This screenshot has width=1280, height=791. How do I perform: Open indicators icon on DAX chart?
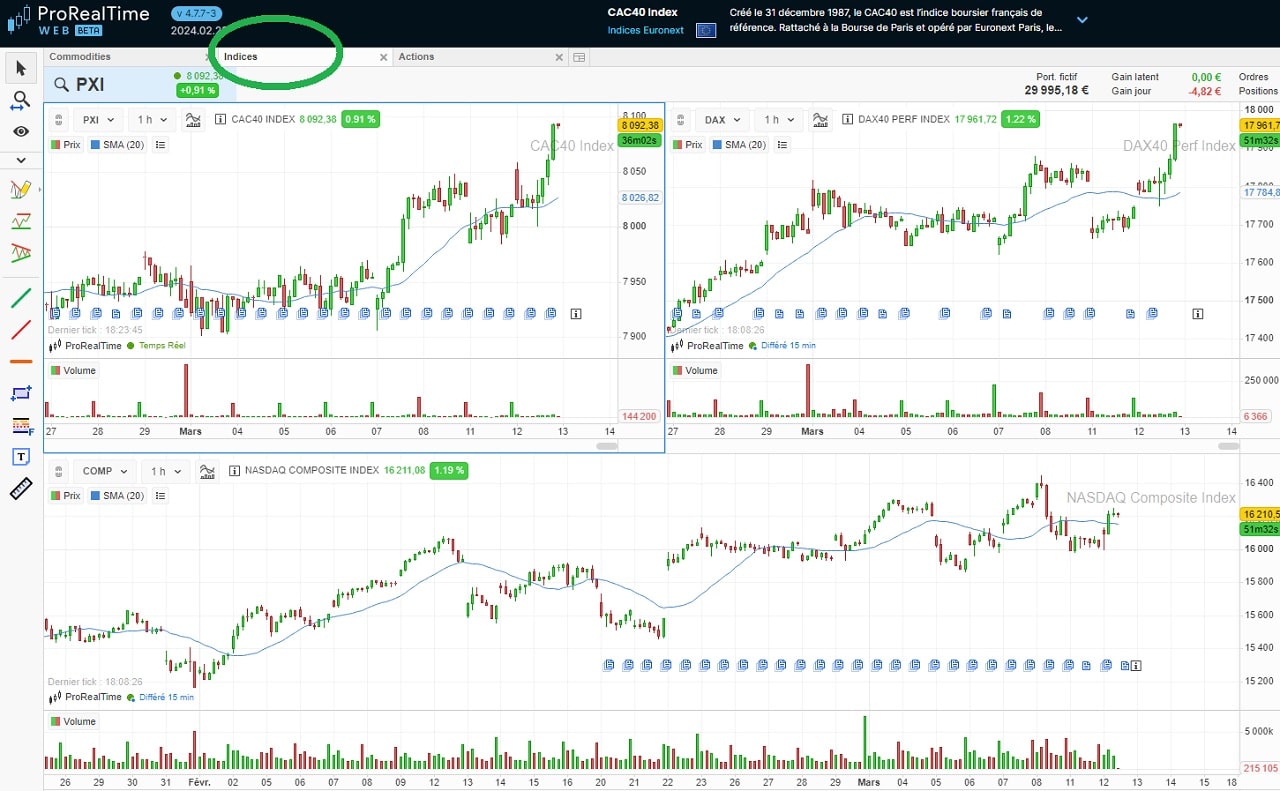tap(820, 120)
